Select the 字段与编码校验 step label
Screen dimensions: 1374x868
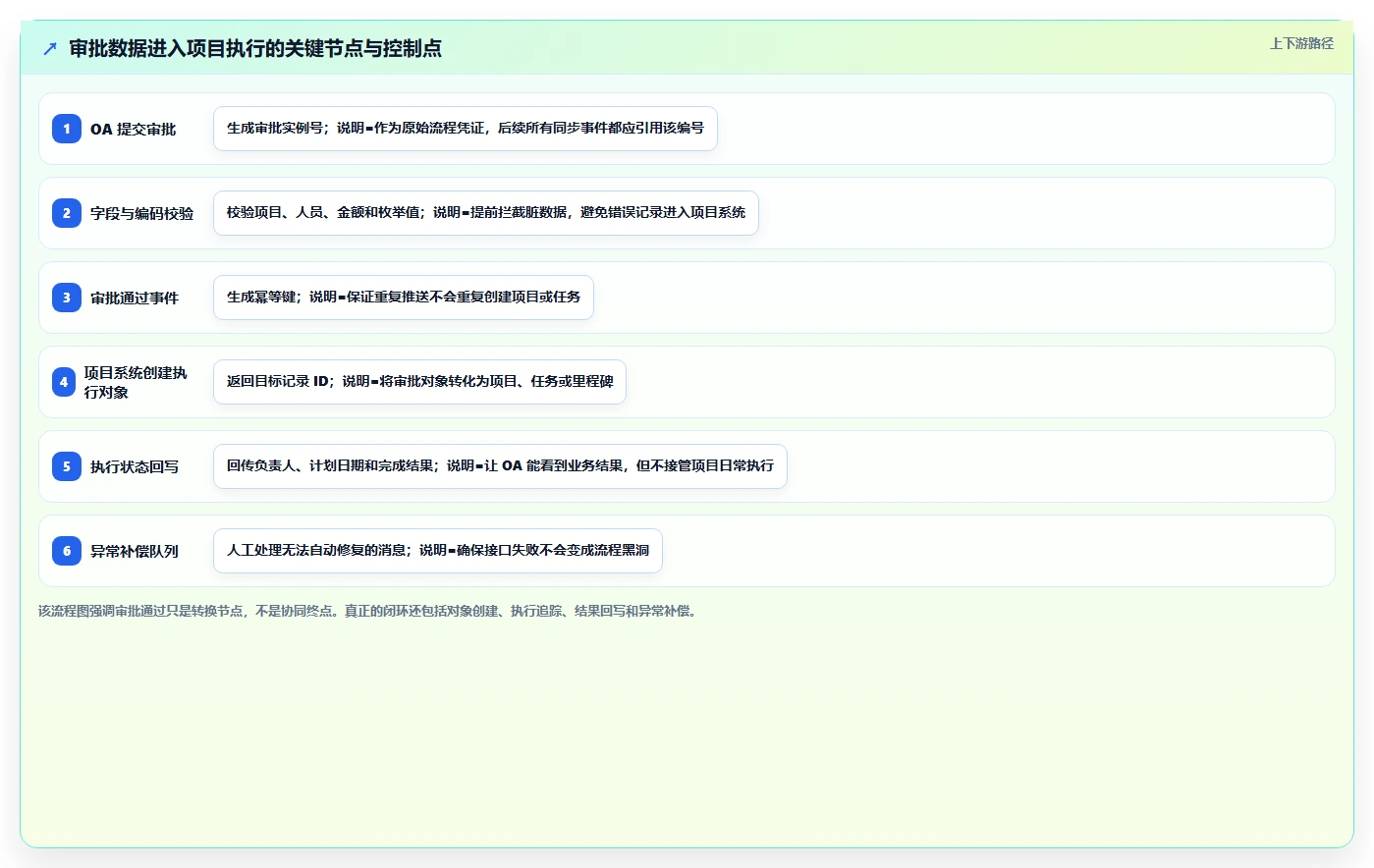tap(142, 213)
